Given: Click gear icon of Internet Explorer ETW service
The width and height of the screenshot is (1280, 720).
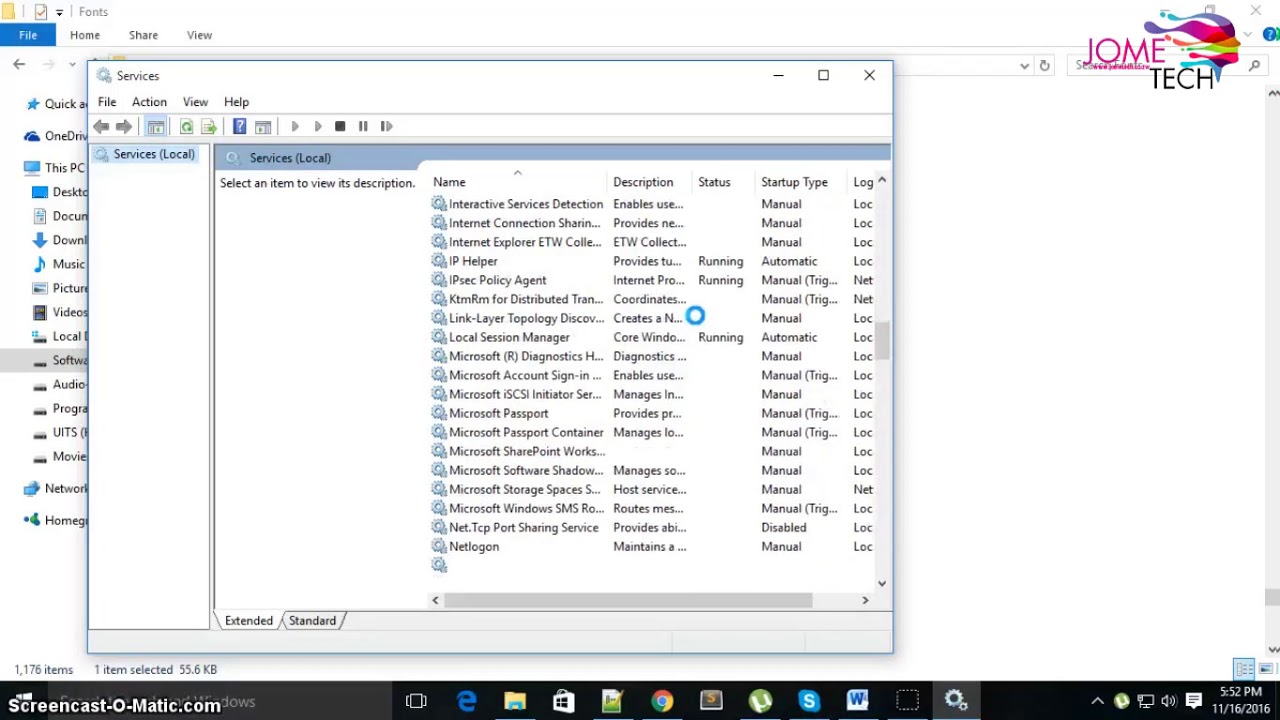Looking at the screenshot, I should point(439,242).
